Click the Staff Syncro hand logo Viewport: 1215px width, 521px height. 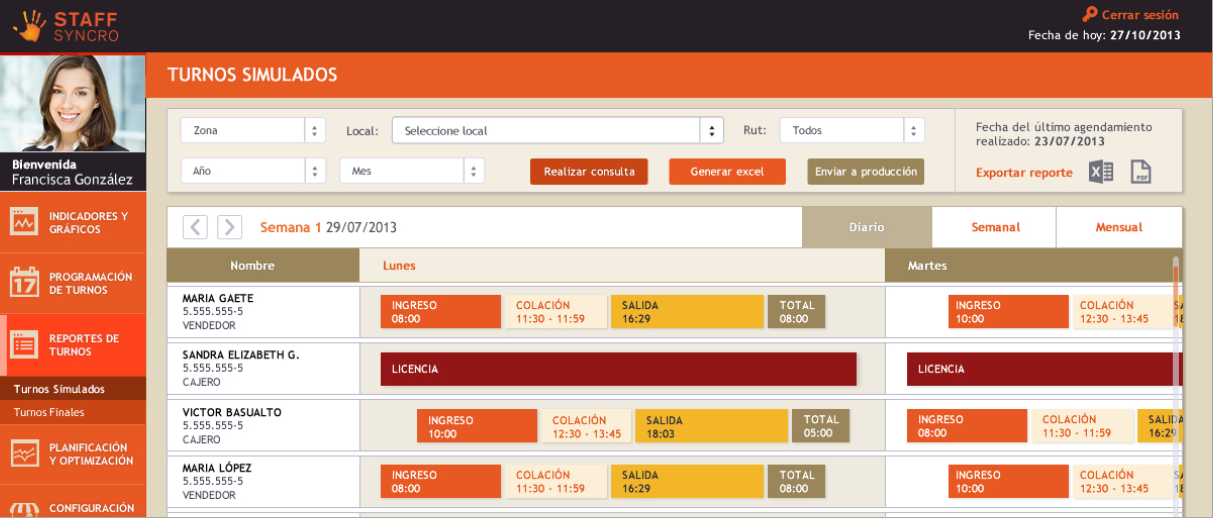point(29,26)
